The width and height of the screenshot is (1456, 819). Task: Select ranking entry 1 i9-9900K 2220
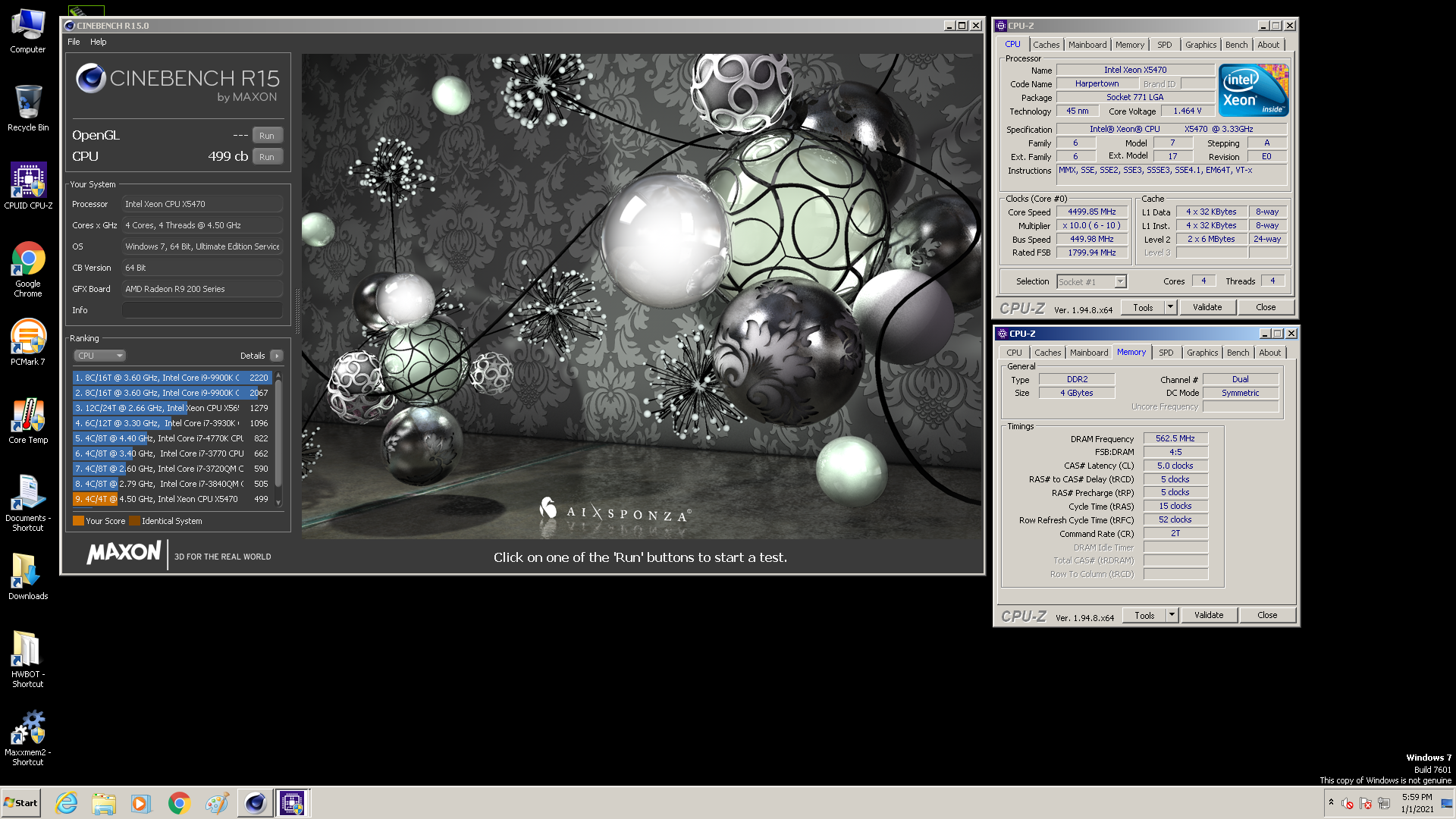tap(172, 378)
